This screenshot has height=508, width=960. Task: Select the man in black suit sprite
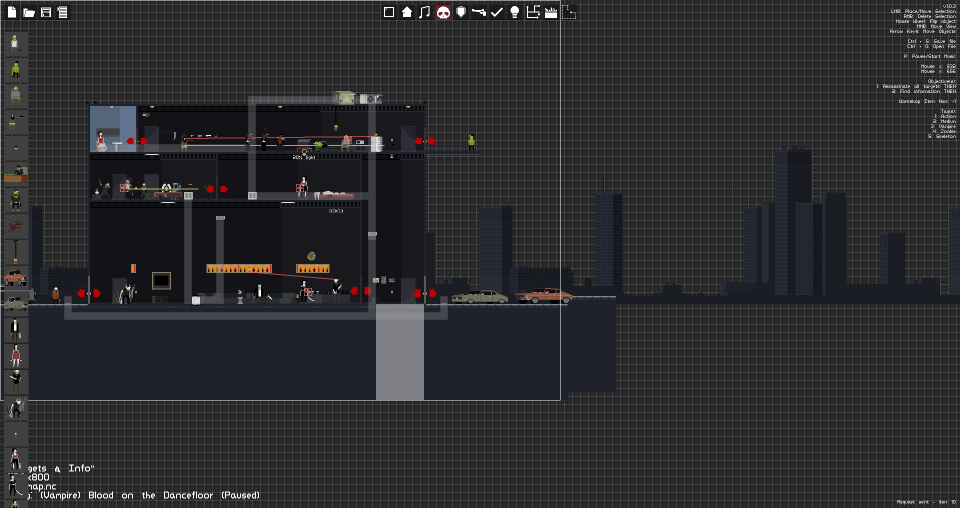15,331
